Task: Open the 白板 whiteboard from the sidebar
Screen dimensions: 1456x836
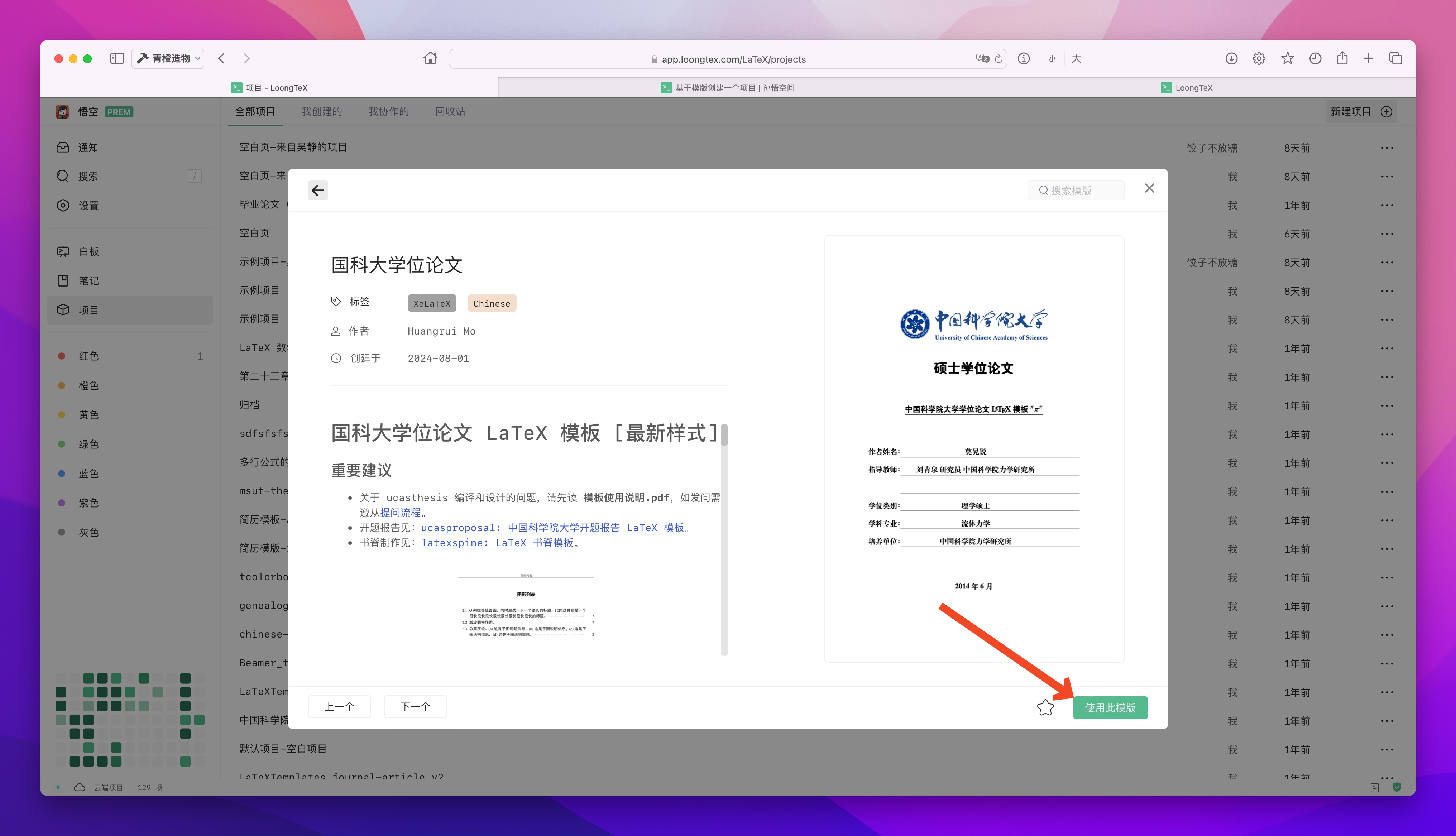Action: [89, 251]
